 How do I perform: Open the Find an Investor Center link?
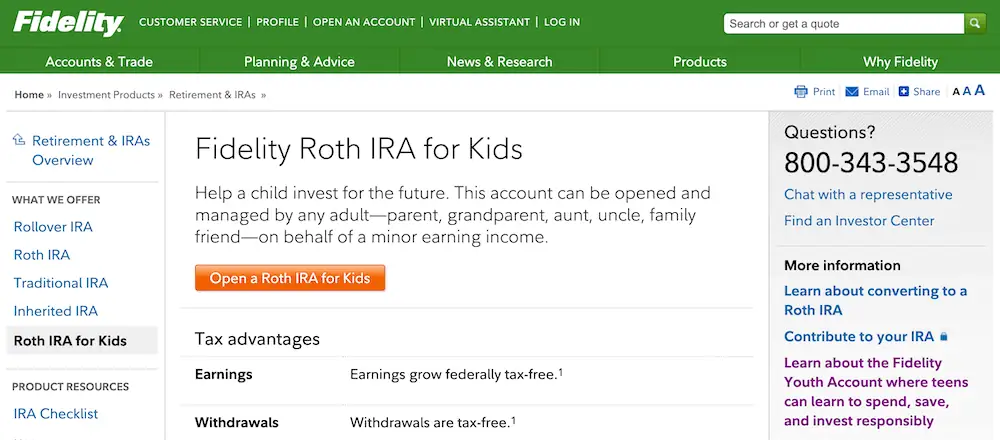click(x=859, y=221)
